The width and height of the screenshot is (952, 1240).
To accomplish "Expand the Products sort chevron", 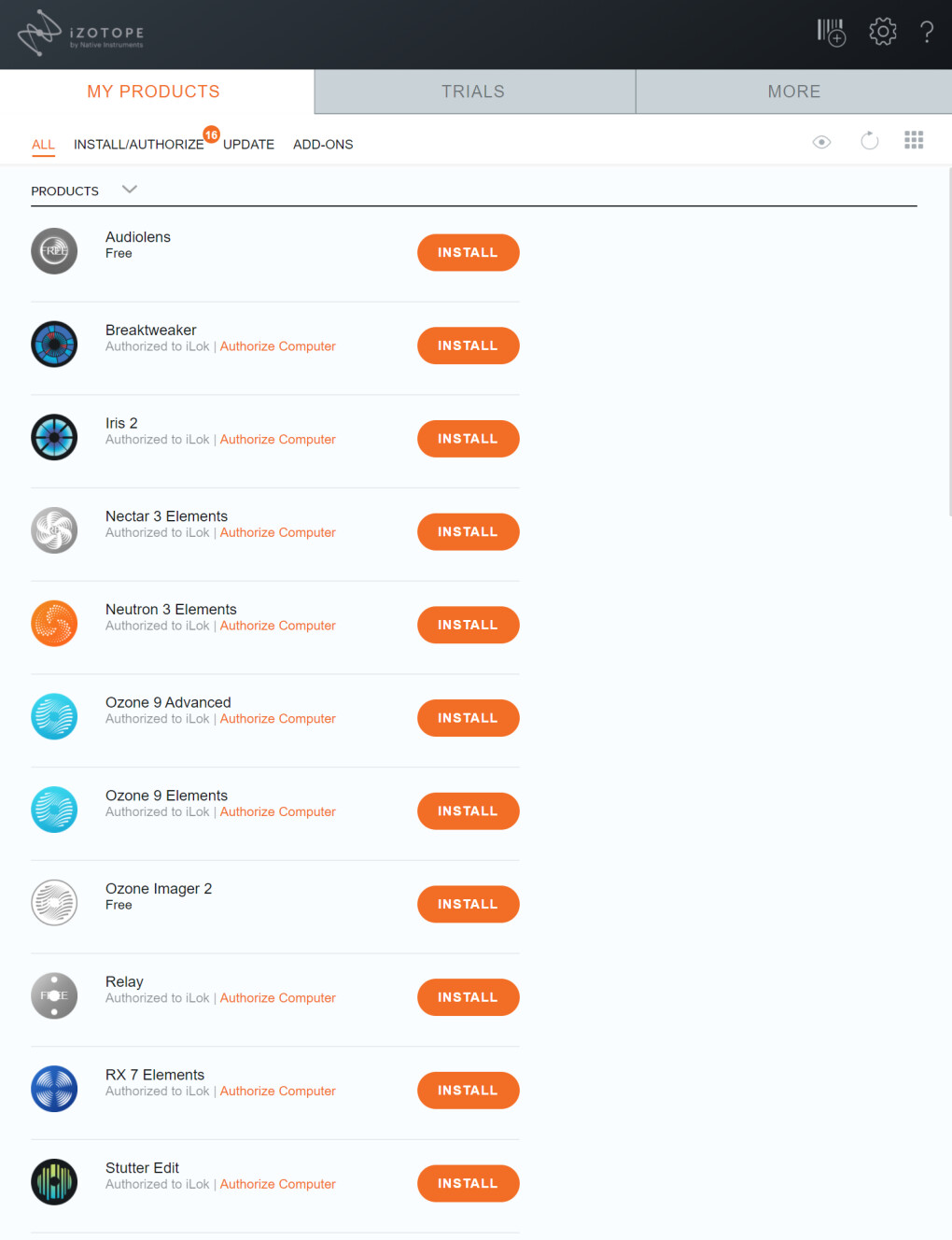I will (x=130, y=190).
